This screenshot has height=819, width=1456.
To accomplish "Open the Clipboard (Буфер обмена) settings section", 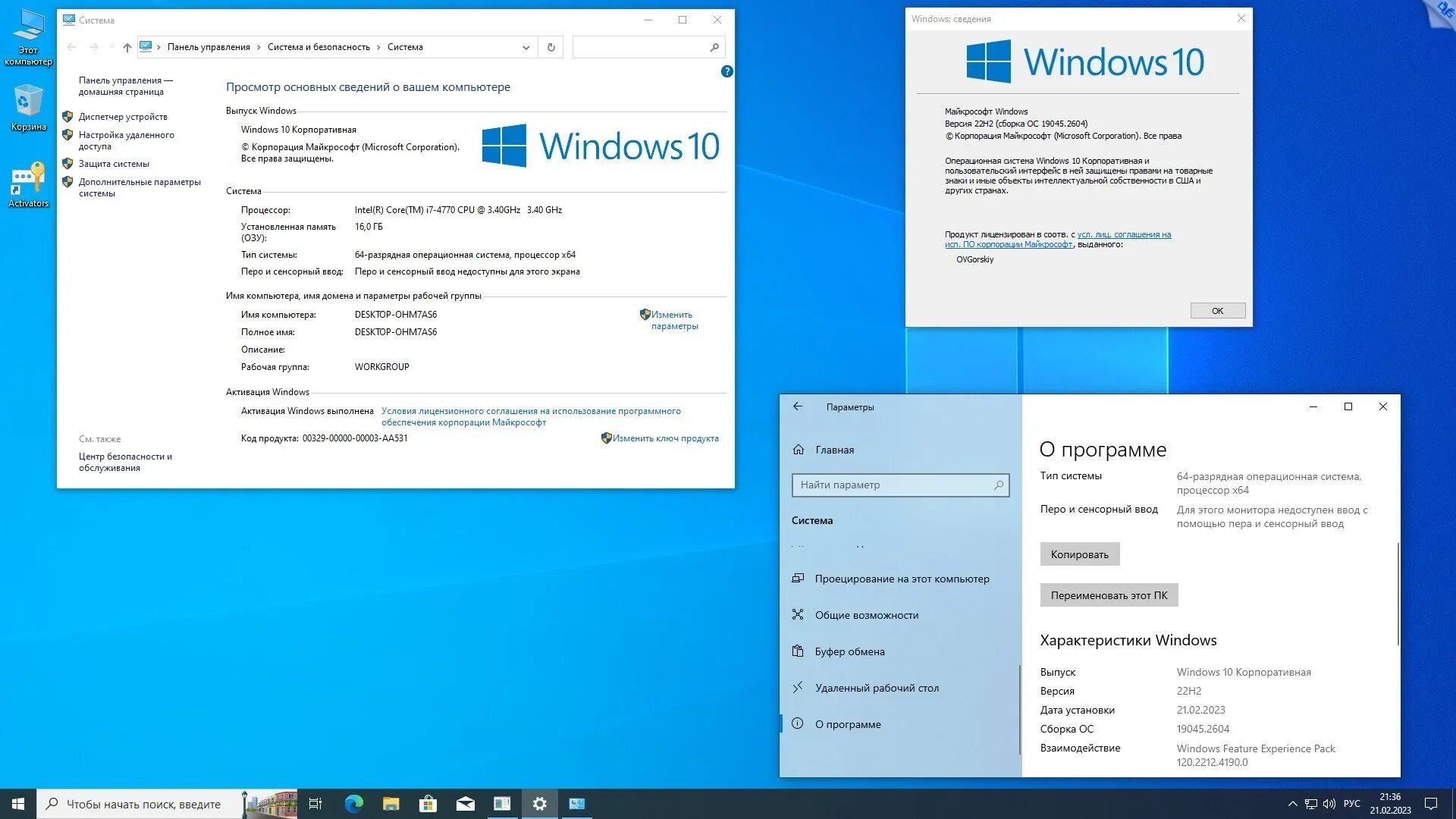I will (x=849, y=651).
